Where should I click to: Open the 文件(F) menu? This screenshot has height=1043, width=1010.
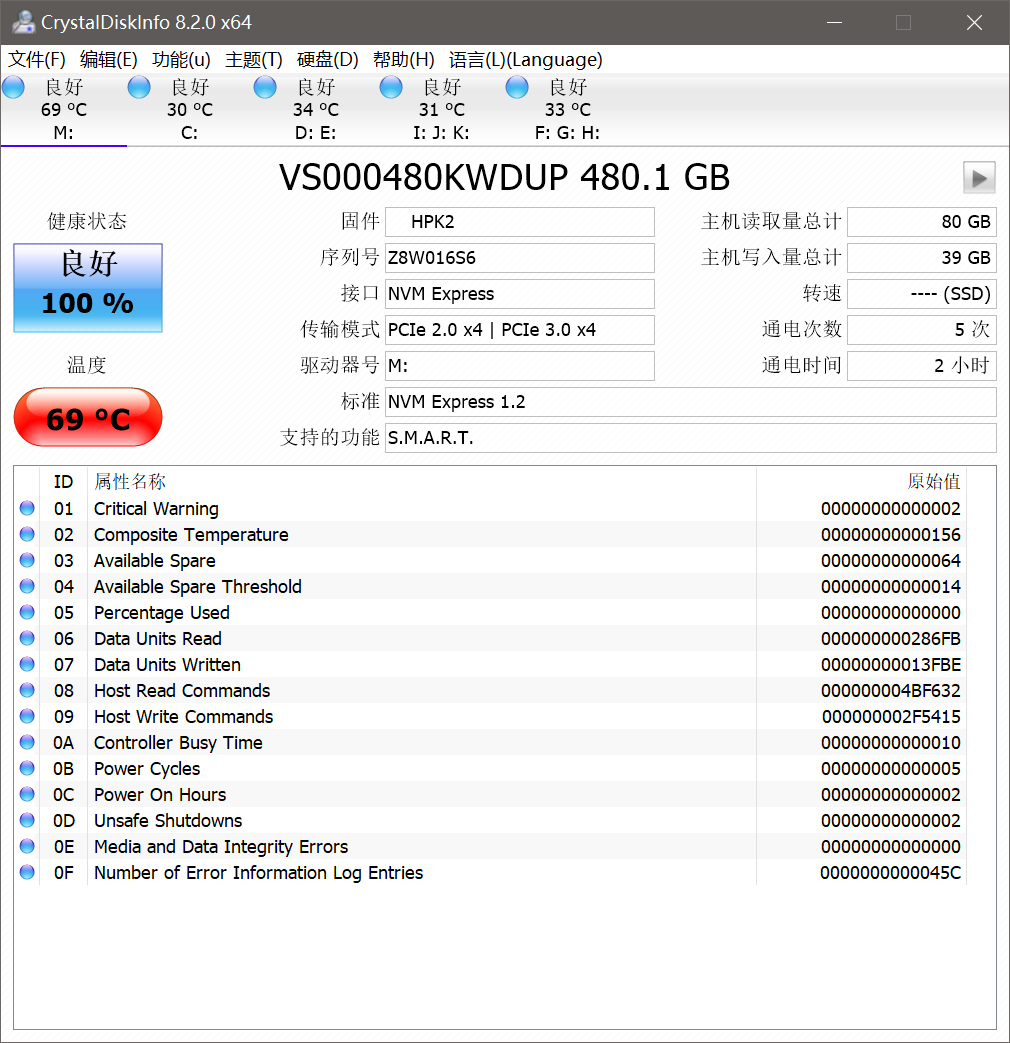tap(37, 60)
